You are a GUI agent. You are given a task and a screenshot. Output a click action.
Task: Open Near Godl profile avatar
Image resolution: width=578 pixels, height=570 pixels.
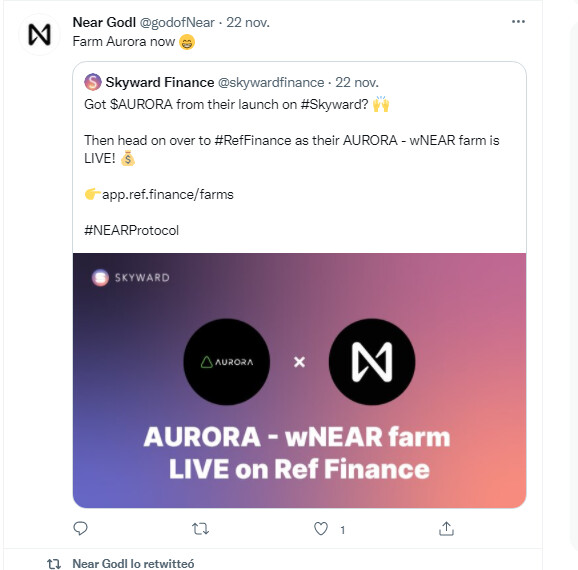coord(39,34)
